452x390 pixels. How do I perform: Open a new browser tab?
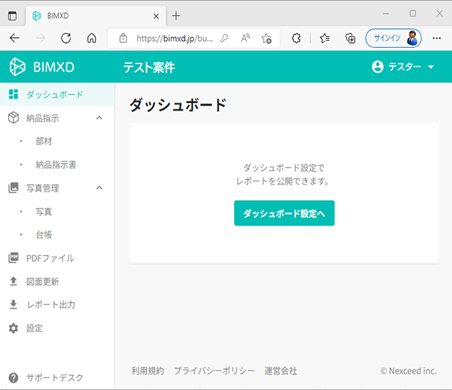click(x=176, y=16)
